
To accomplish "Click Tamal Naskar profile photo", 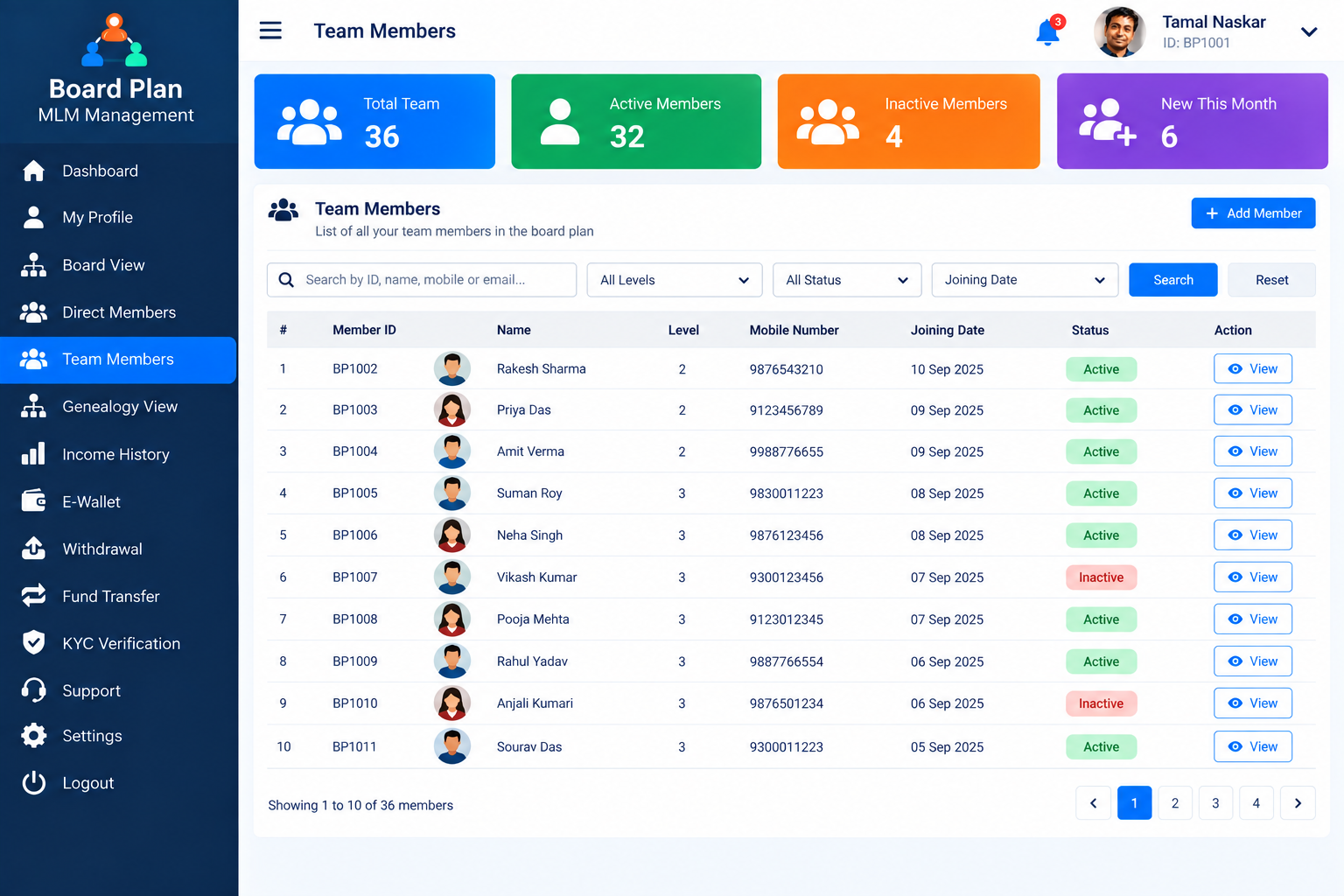I will (1120, 32).
